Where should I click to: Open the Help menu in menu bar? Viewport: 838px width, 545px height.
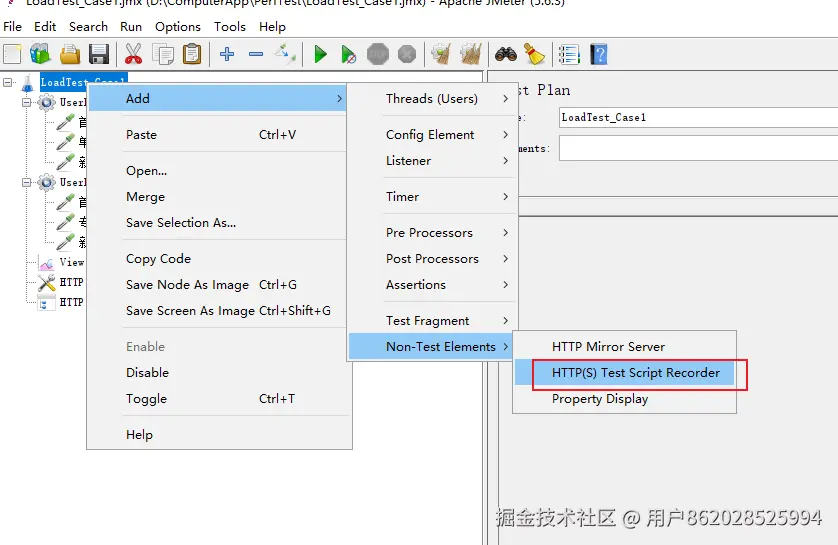(x=272, y=27)
